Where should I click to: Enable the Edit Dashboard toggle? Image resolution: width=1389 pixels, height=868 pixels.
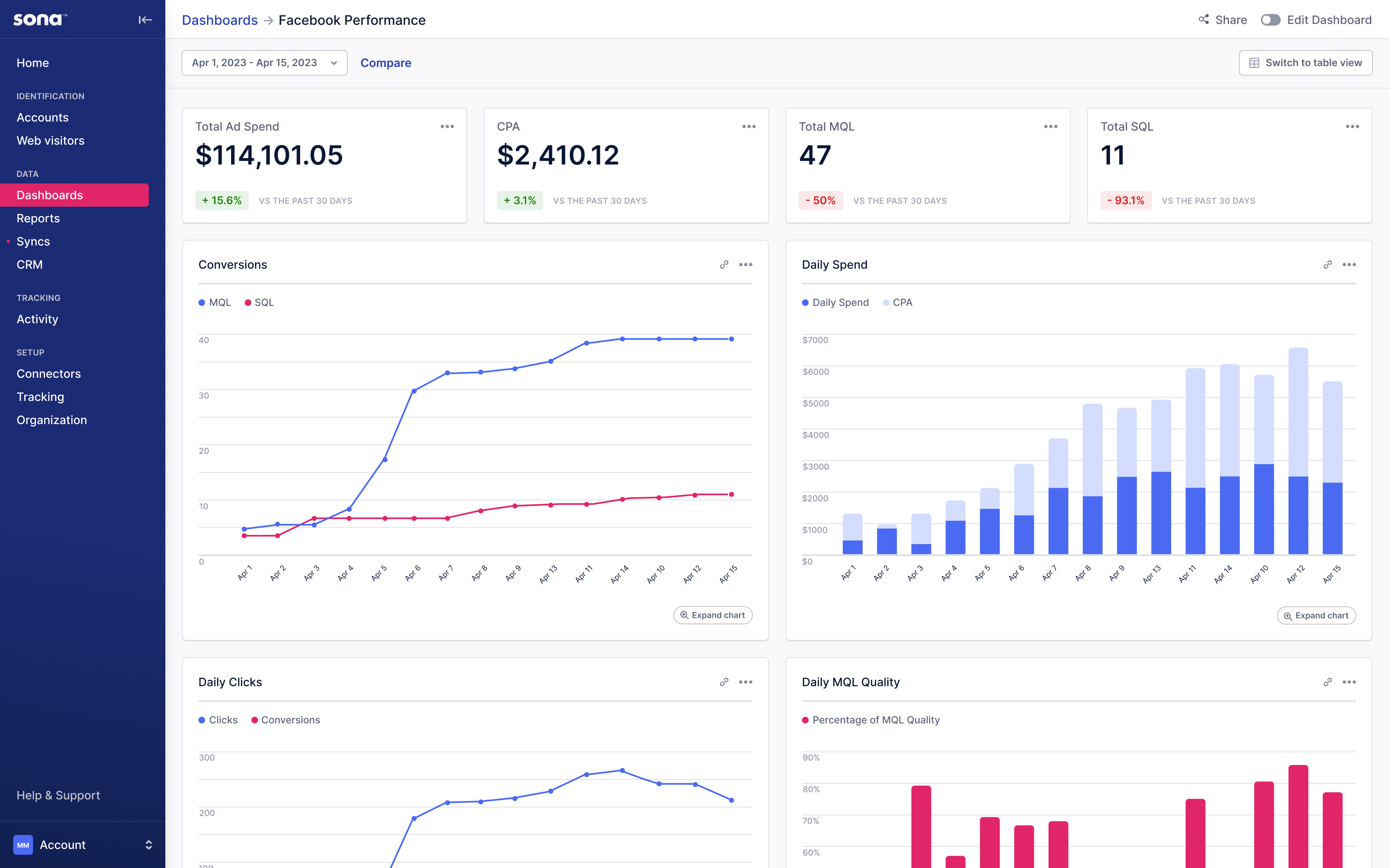click(x=1270, y=19)
